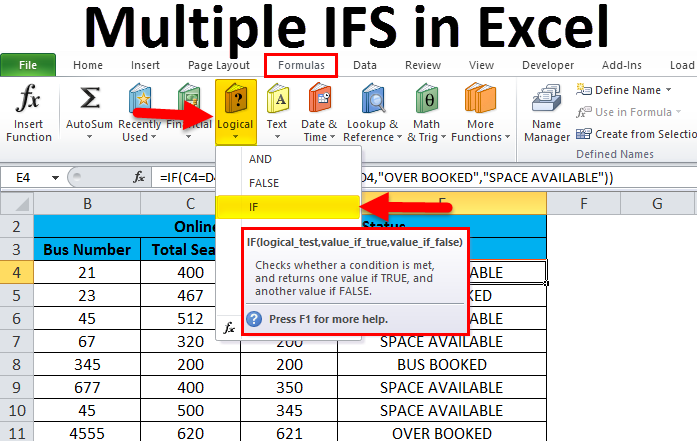Click the Define Name icon

tap(583, 89)
